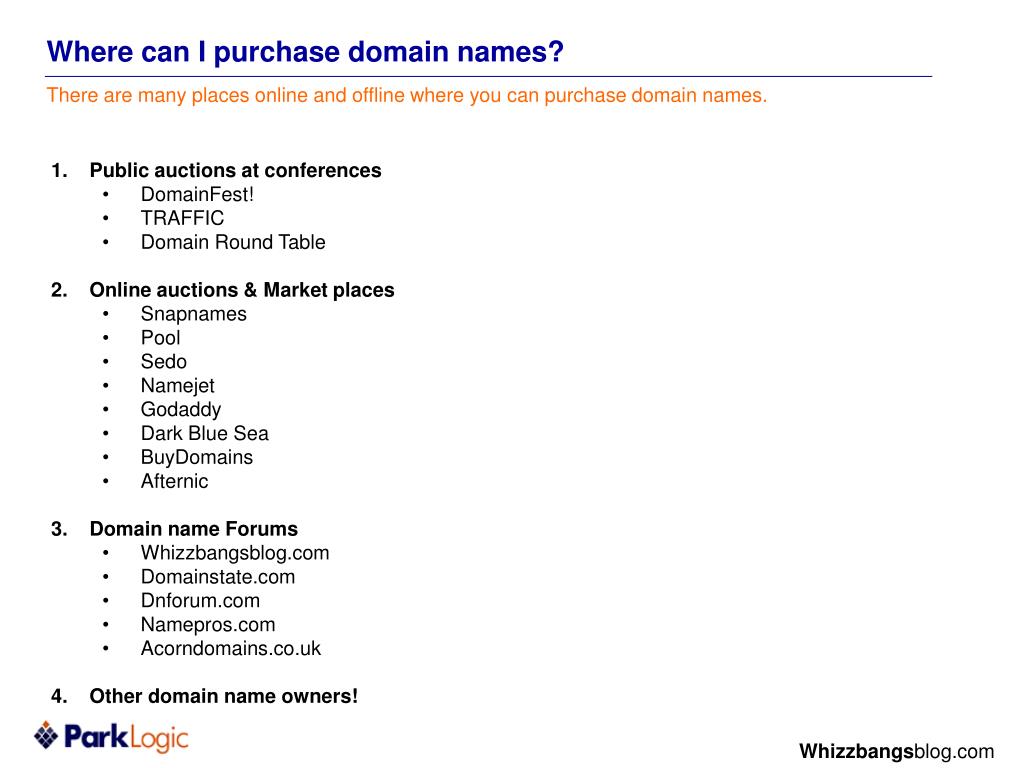The height and width of the screenshot is (768, 1024).
Task: Click the Whizzbangsblog.com footer text
Action: [897, 752]
